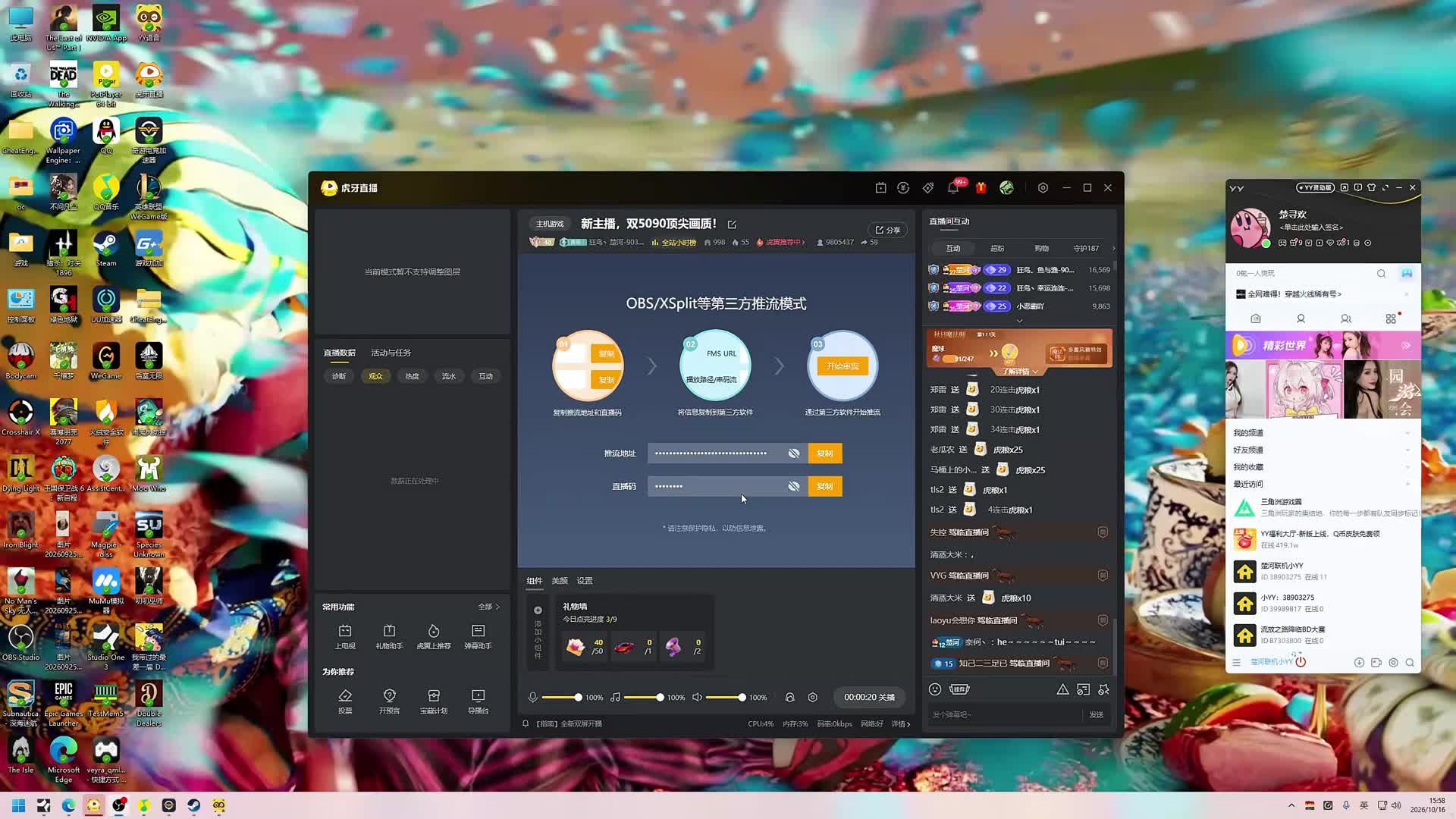Image resolution: width=1456 pixels, height=819 pixels.
Task: Stop streaming with the 00:00:20 关播 button
Action: point(869,698)
